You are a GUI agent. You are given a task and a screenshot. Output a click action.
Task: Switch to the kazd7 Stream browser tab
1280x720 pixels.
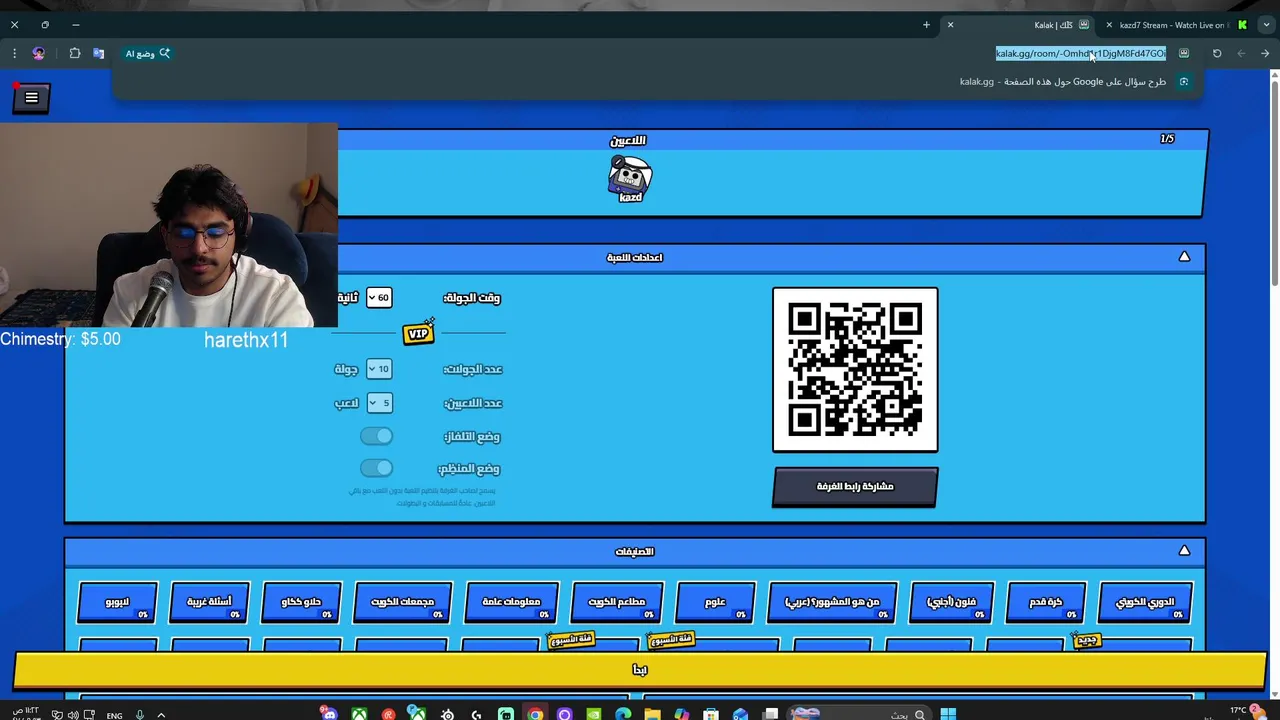(1171, 25)
